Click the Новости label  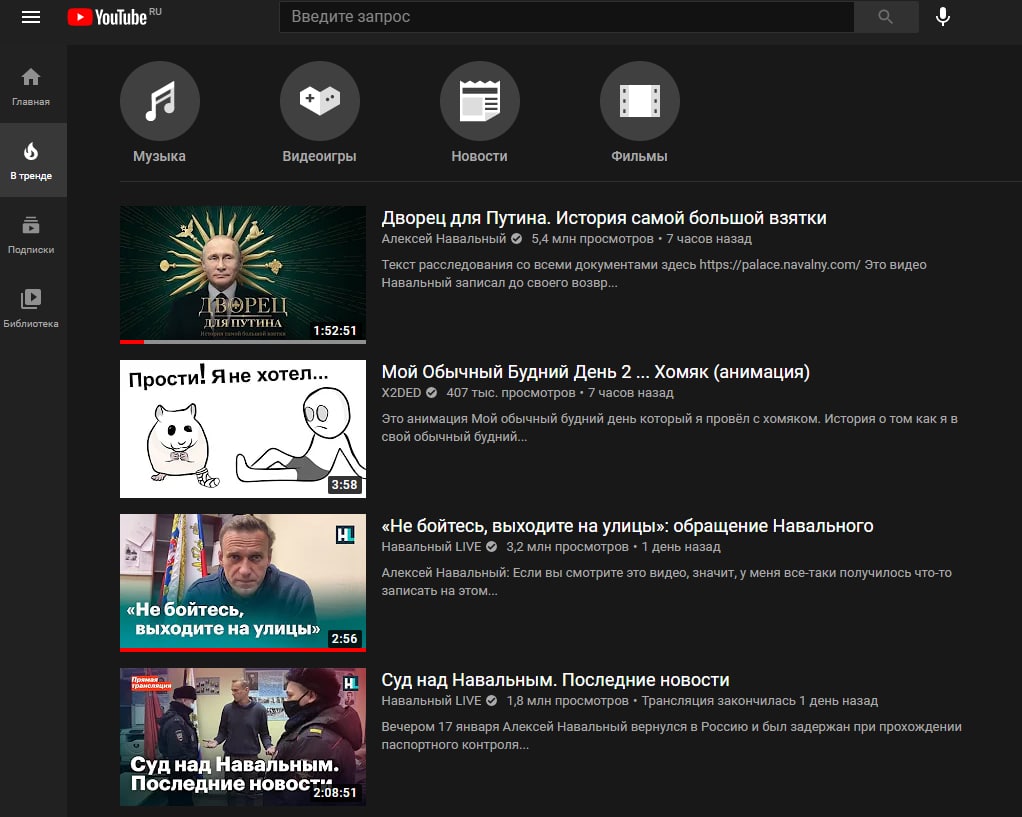(x=479, y=156)
